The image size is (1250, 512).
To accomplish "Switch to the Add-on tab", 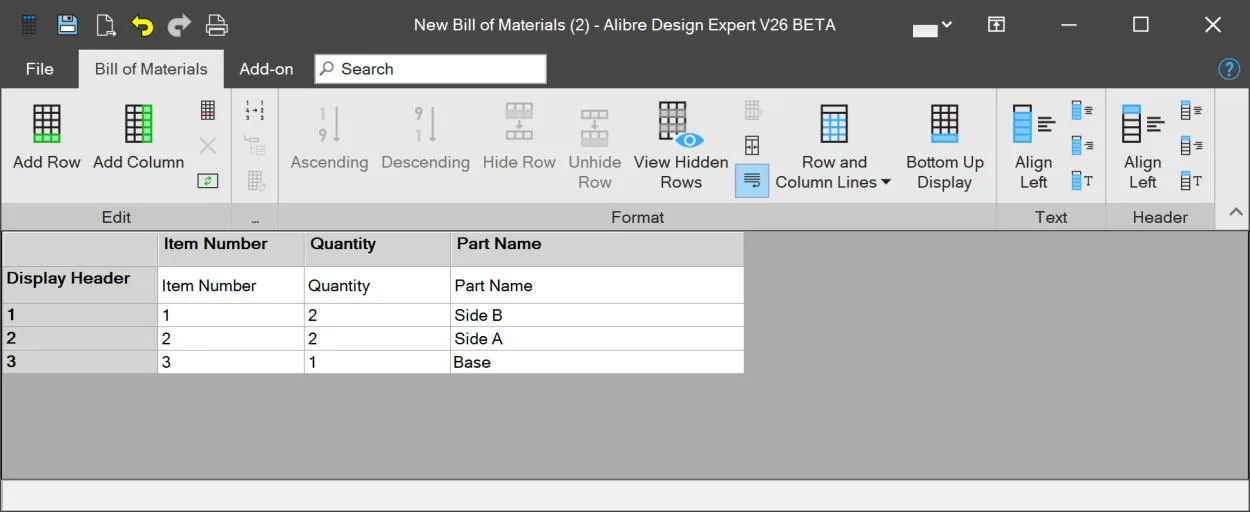I will [x=266, y=69].
